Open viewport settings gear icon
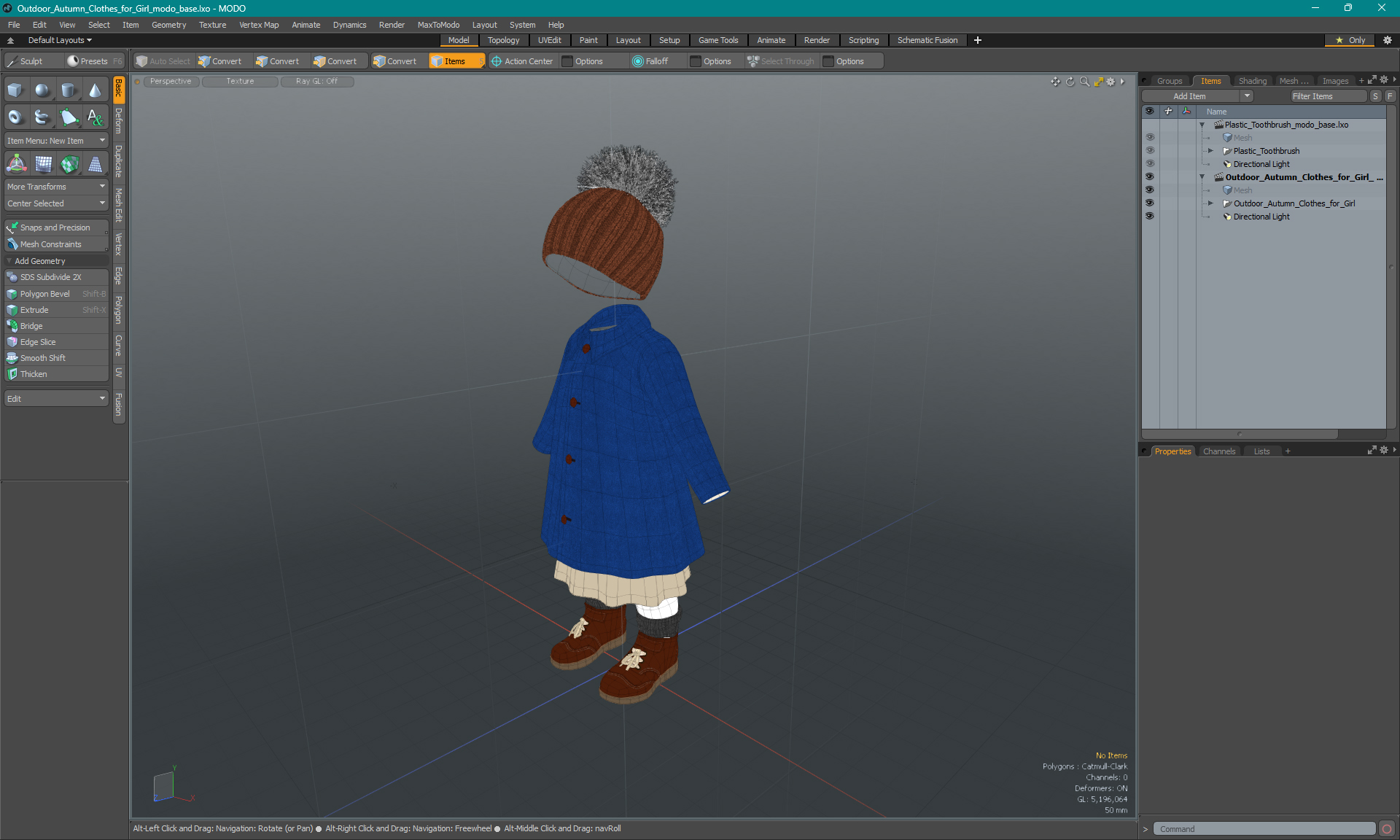 click(1111, 82)
